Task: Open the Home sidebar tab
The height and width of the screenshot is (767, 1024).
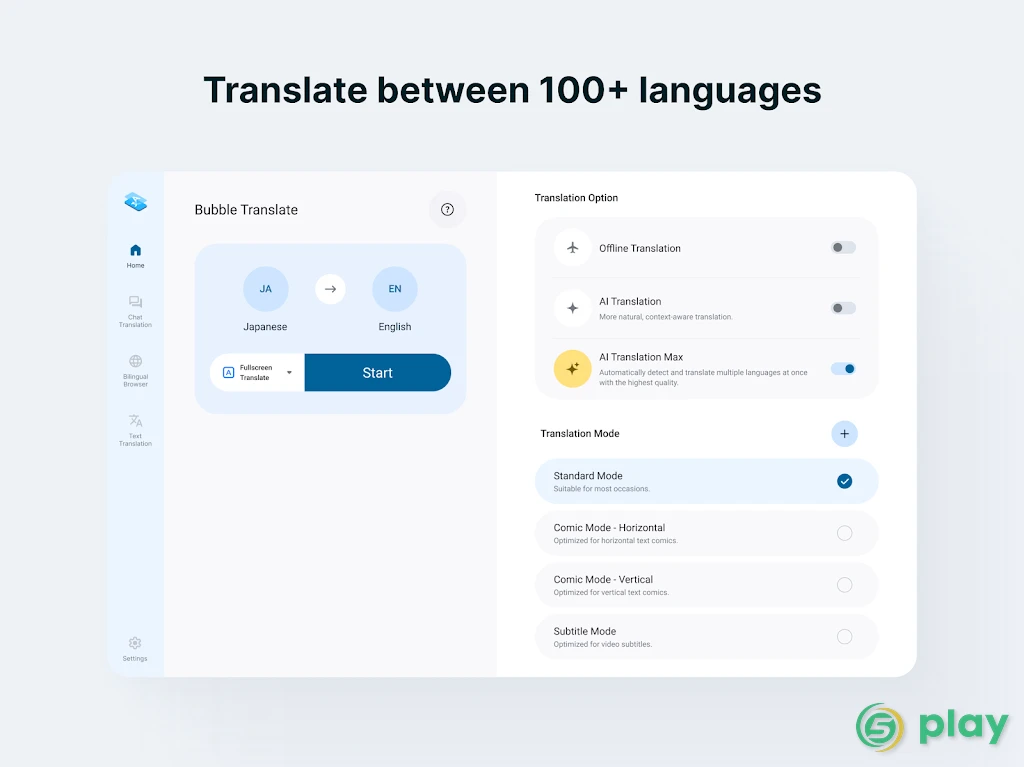Action: point(135,256)
